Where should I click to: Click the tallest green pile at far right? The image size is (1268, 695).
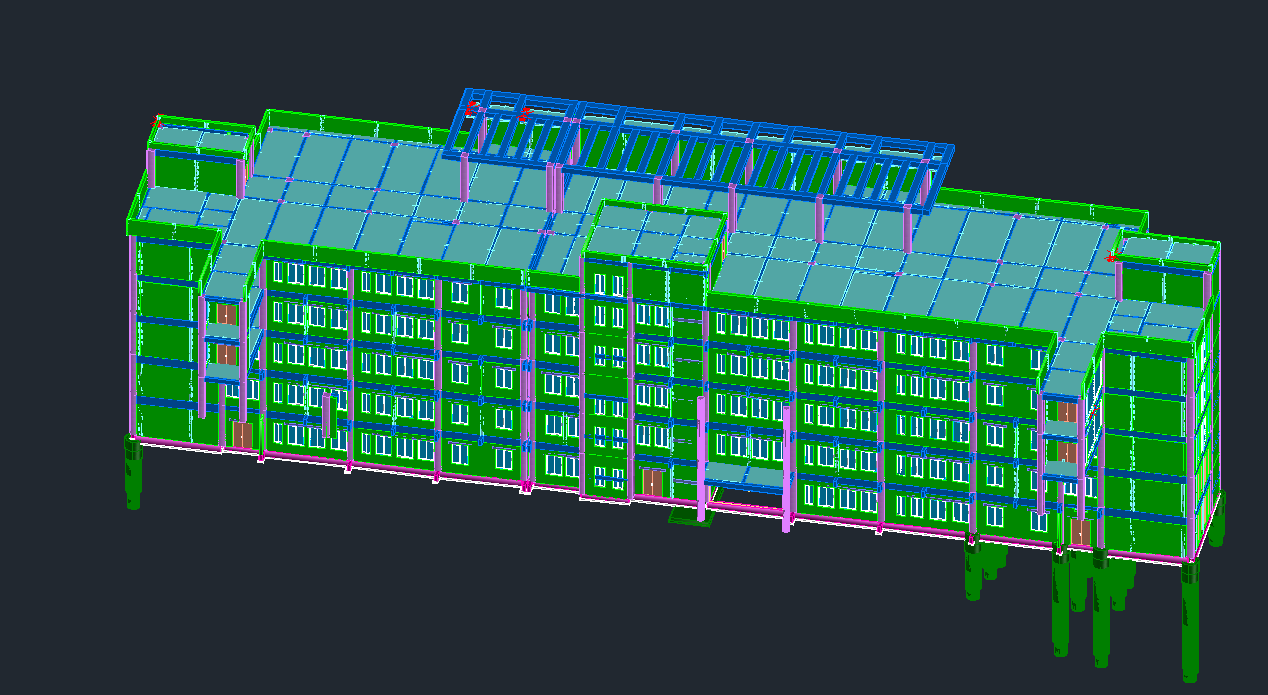pos(1190,620)
